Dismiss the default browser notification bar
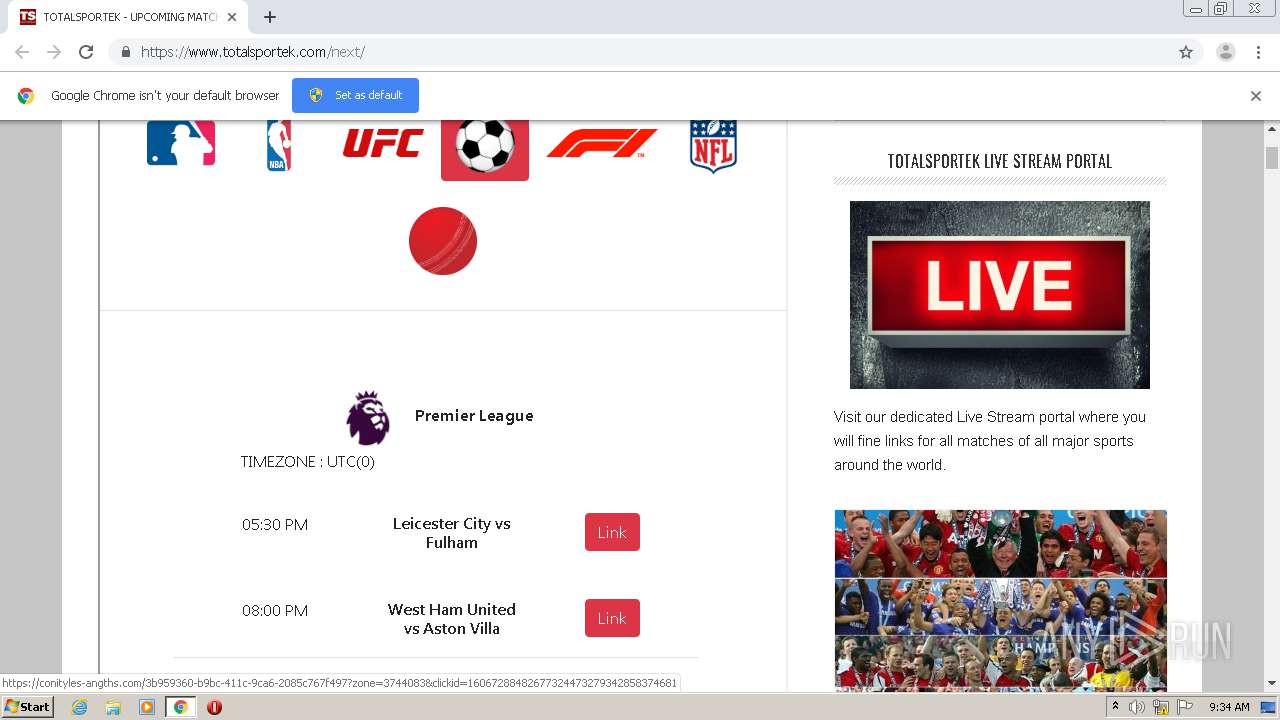Viewport: 1280px width, 720px height. coord(1256,96)
